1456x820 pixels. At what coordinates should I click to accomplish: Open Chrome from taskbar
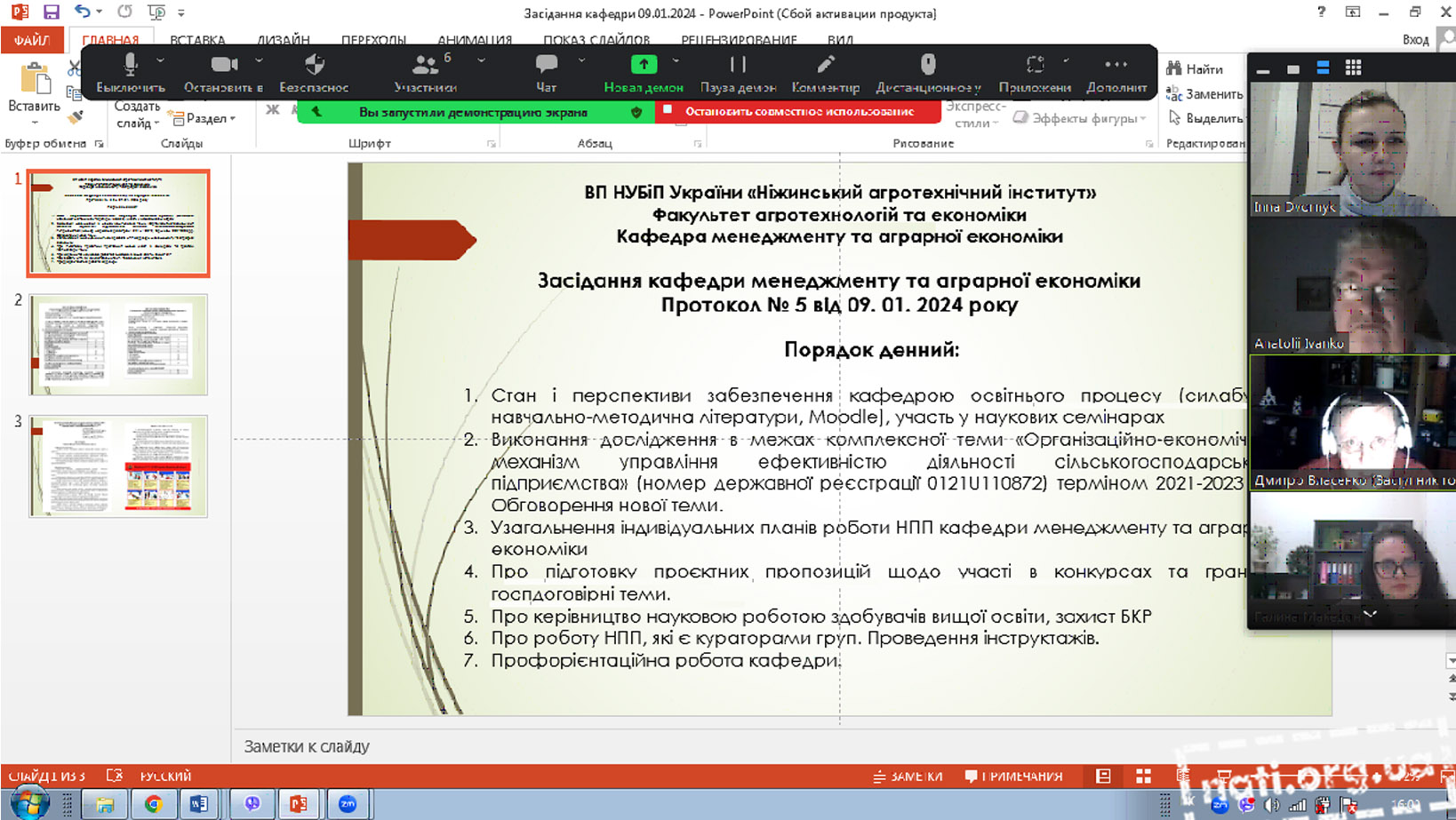tap(154, 804)
